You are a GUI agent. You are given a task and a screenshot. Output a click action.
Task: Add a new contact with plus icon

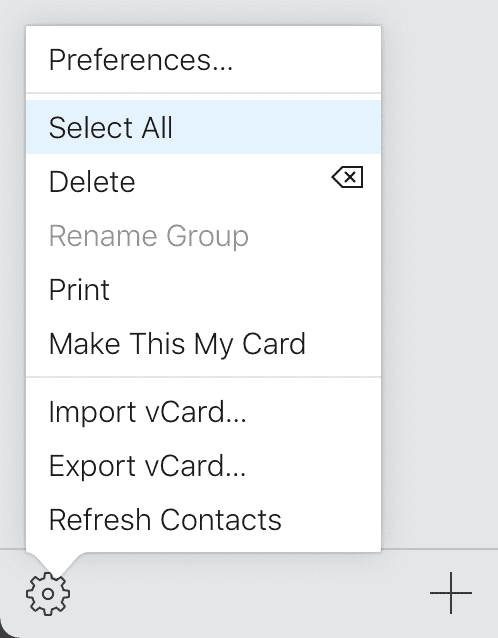pos(451,593)
